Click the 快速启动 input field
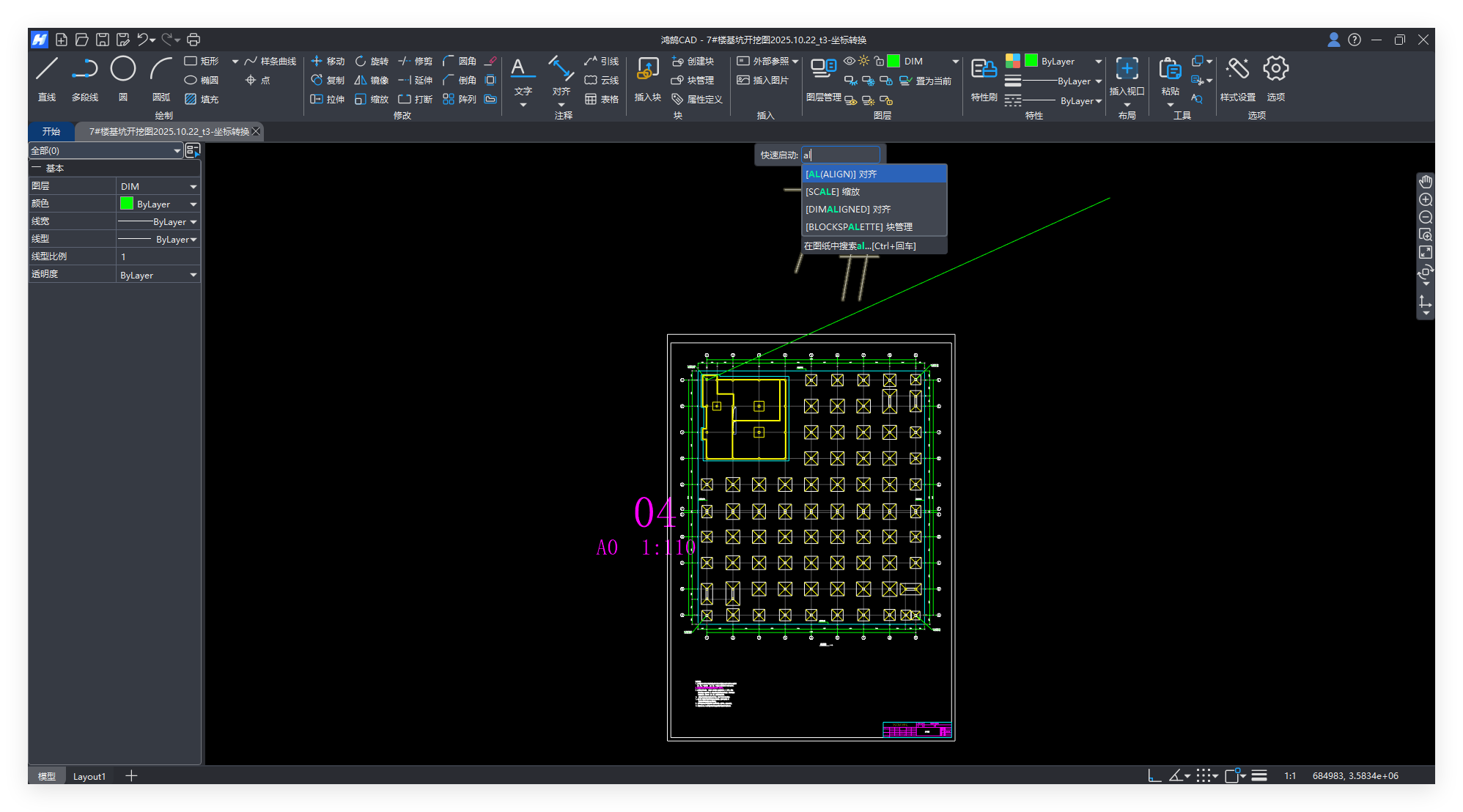Screen dimensions: 1463x812 click(840, 155)
